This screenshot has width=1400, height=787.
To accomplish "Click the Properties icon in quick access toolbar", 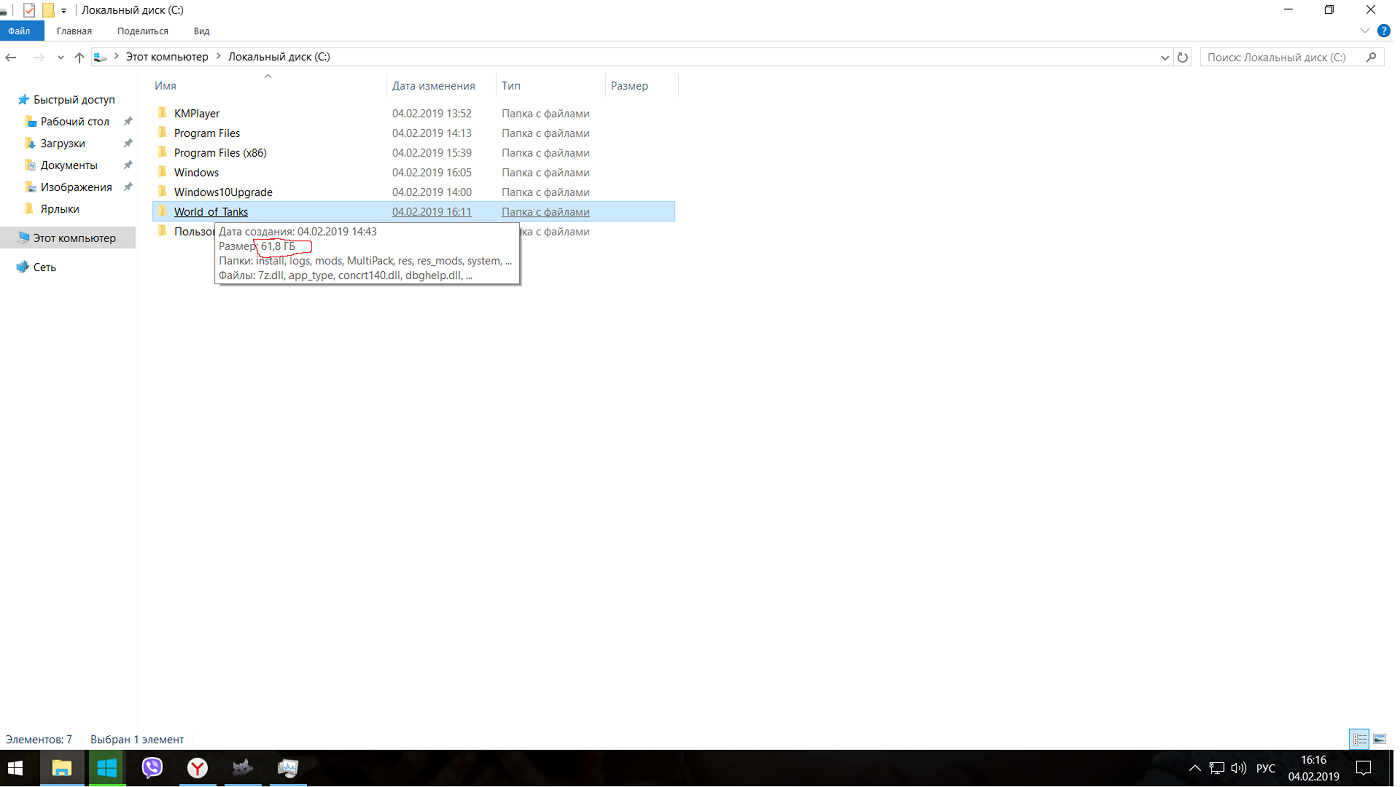I will 29,10.
